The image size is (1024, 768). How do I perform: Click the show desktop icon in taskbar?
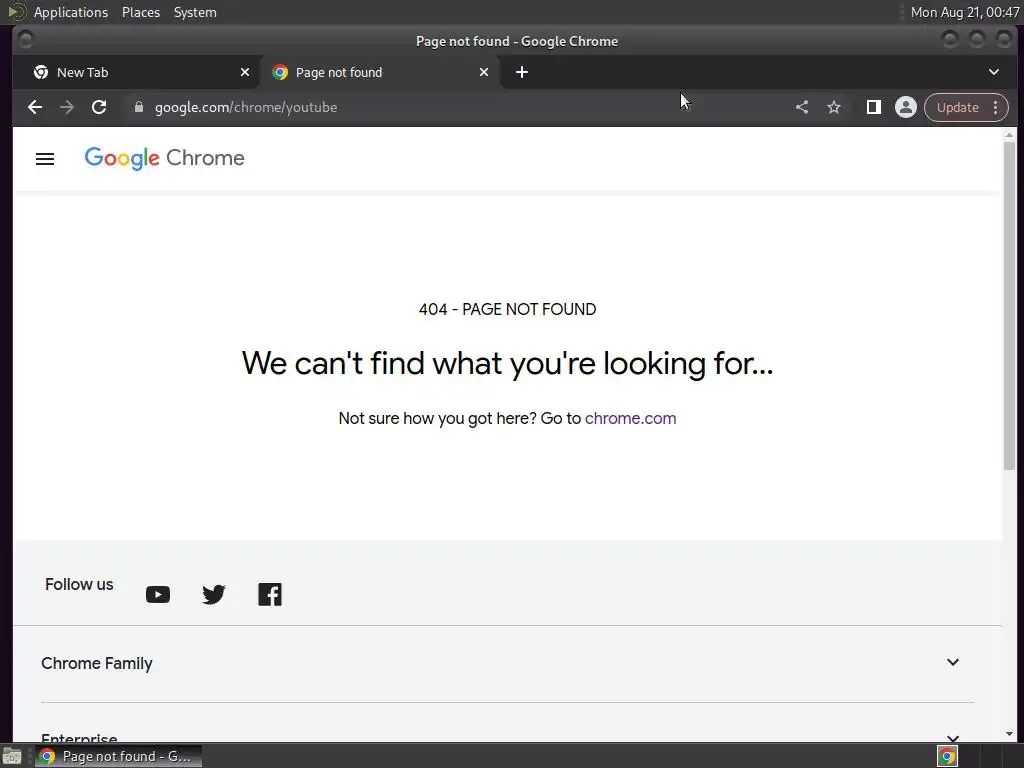(12, 757)
